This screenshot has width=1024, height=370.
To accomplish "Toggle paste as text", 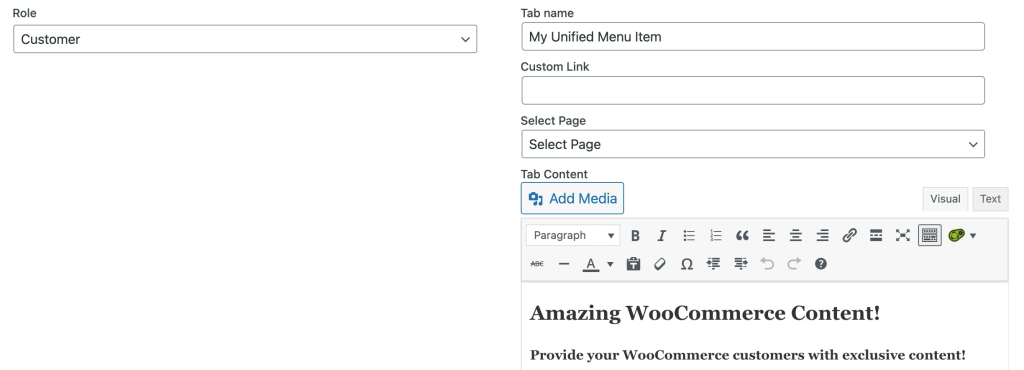I will coord(633,264).
